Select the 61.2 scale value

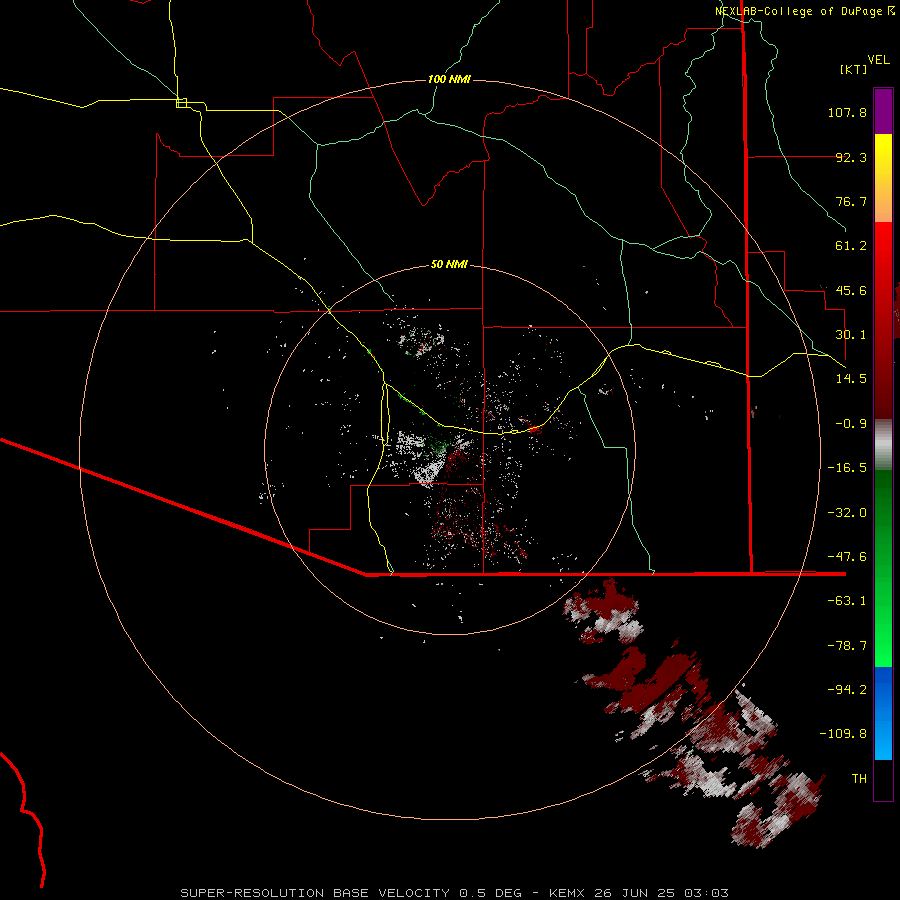click(851, 246)
